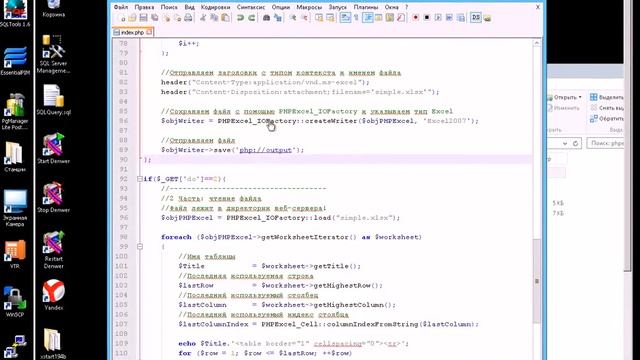Viewport: 640px width, 360px height.
Task: Click the SQLTools 1.6 desktop icon
Action: pos(15,13)
